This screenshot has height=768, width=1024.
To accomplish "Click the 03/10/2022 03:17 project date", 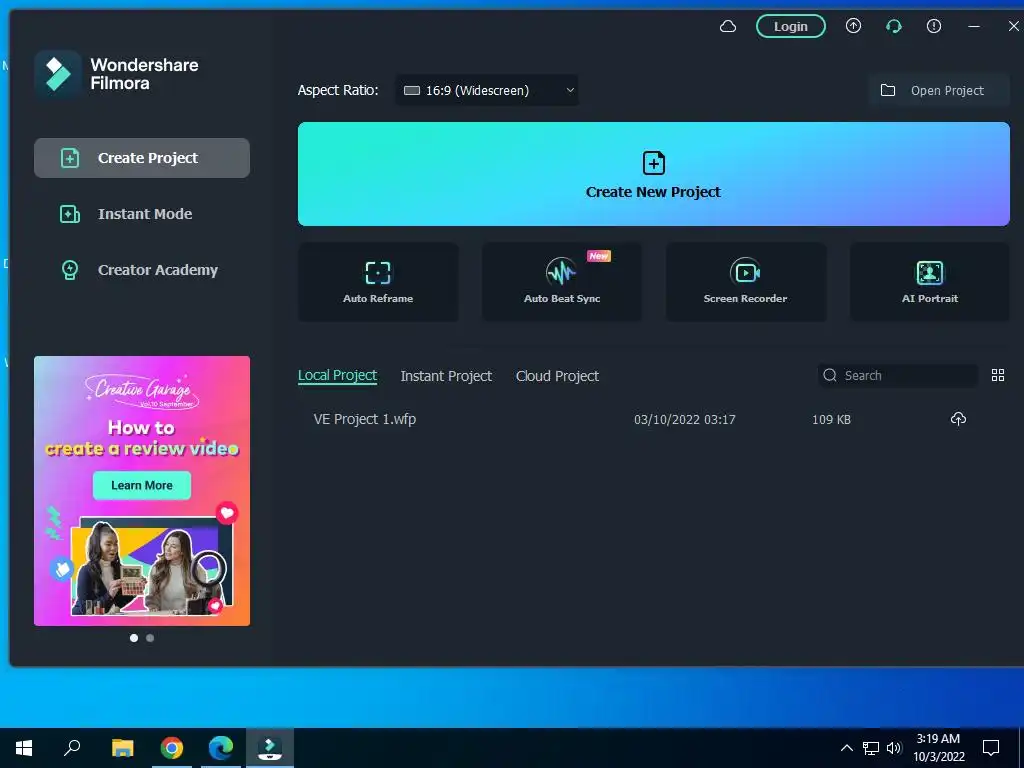I will 684,420.
